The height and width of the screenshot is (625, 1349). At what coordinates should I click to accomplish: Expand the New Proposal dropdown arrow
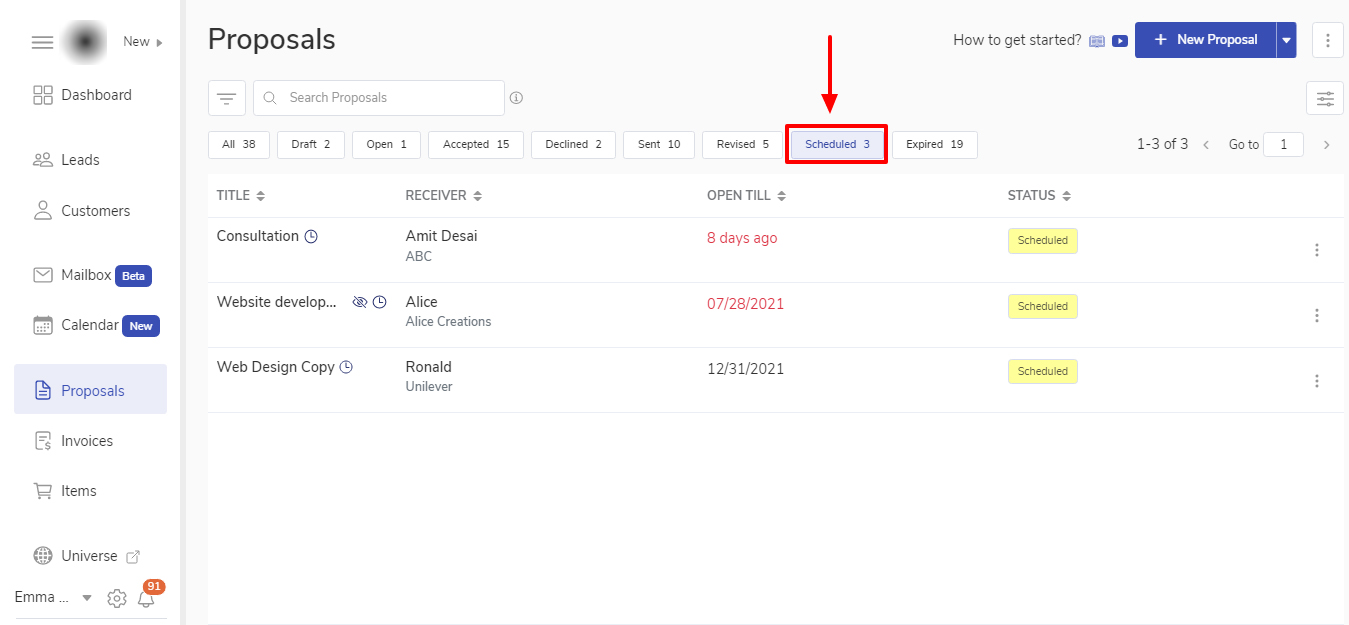pos(1286,41)
